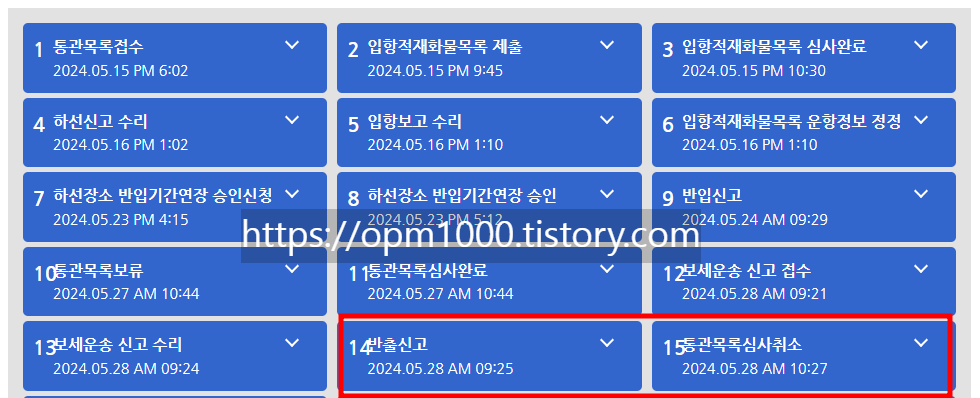This screenshot has height=398, width=980.
Task: Expand step 14 반출신고 chevron
Action: (607, 343)
